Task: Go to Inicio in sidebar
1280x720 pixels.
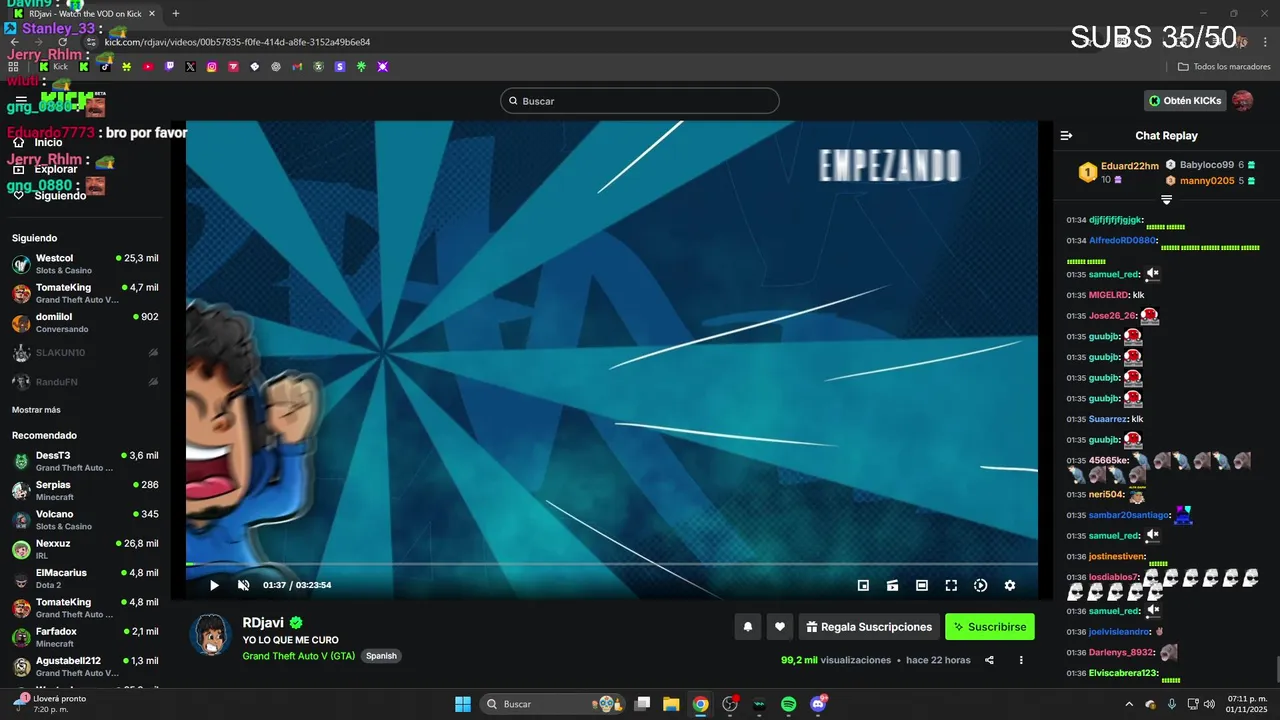Action: tap(48, 142)
